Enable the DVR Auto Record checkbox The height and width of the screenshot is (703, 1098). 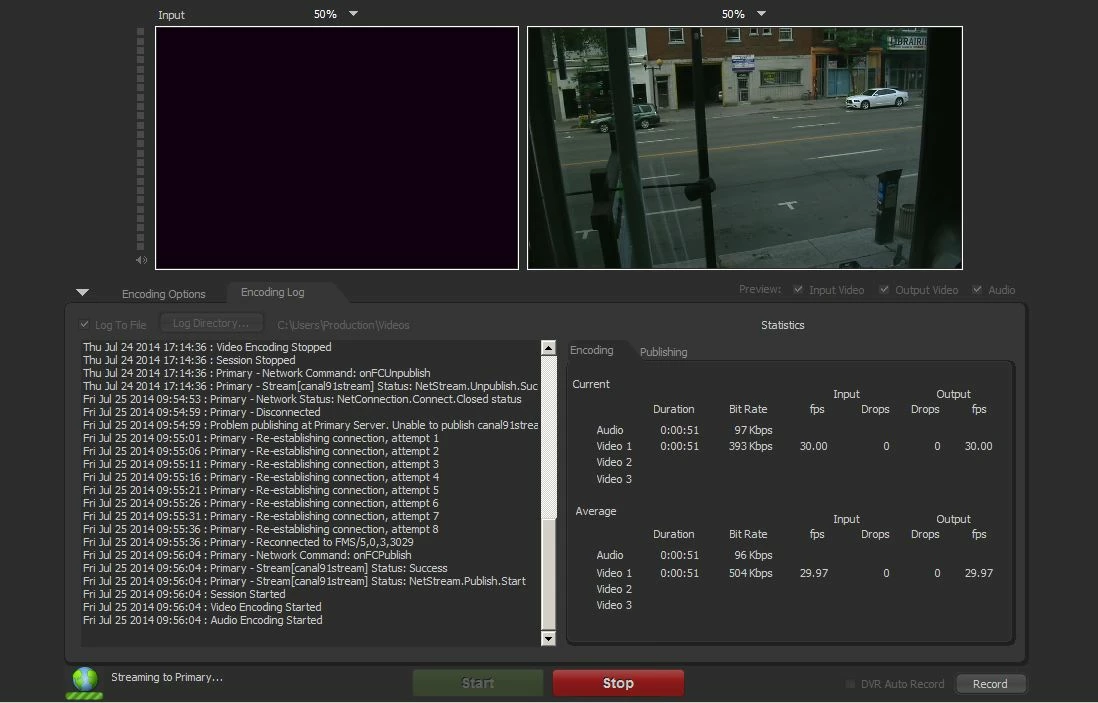[850, 684]
